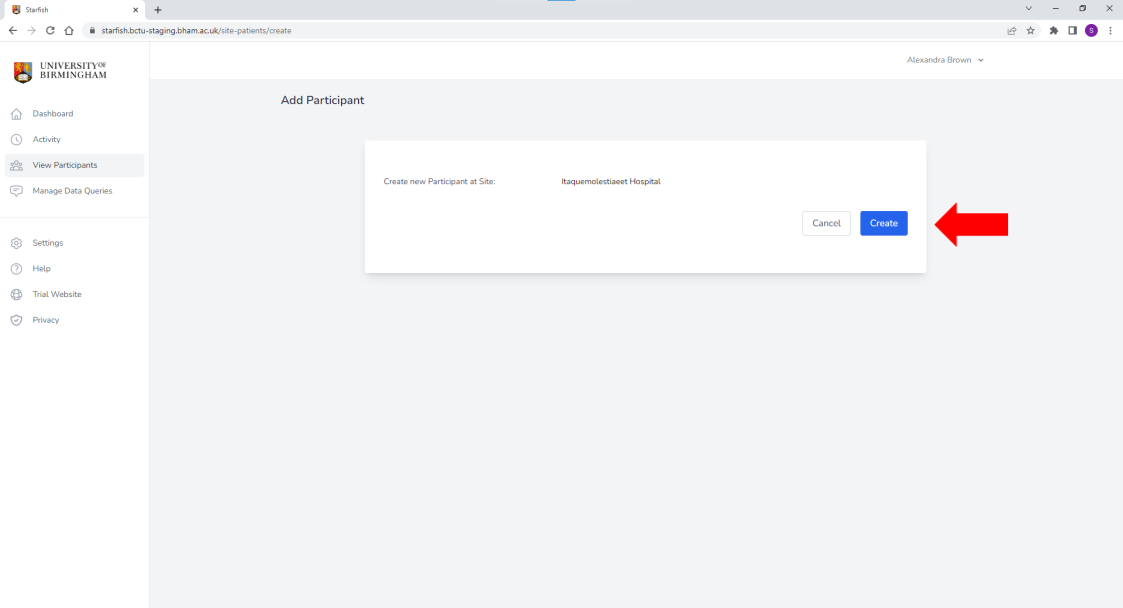Image resolution: width=1123 pixels, height=608 pixels.
Task: Open the browser extensions puzzle icon
Action: click(1054, 30)
